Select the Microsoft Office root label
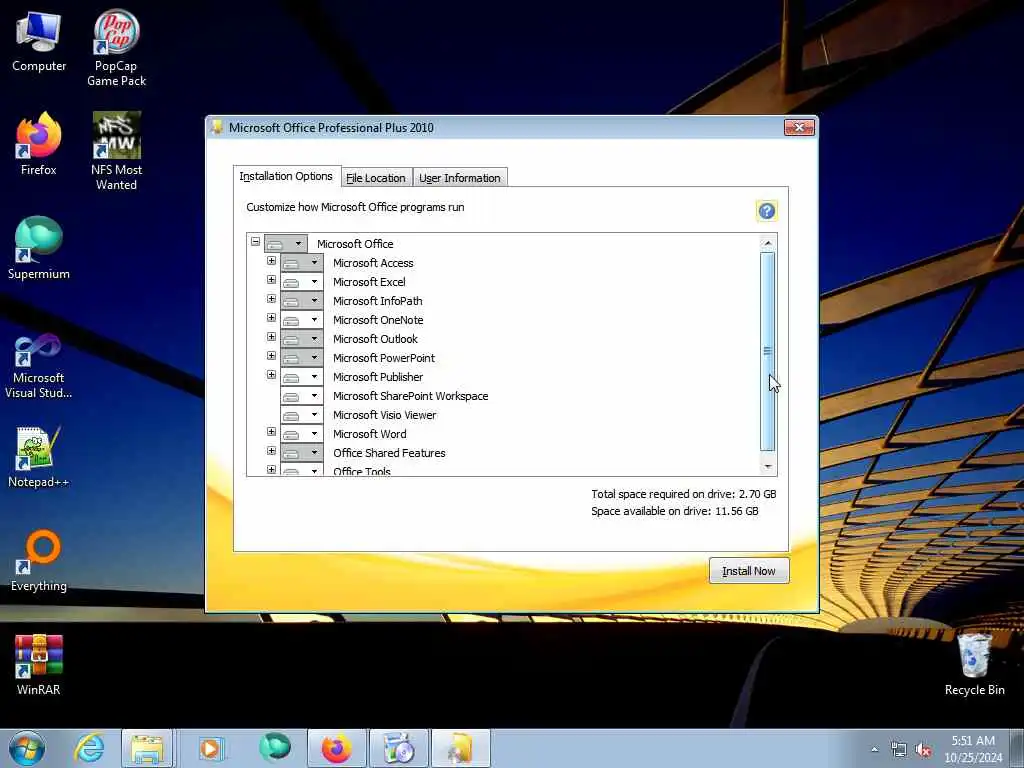 click(355, 244)
